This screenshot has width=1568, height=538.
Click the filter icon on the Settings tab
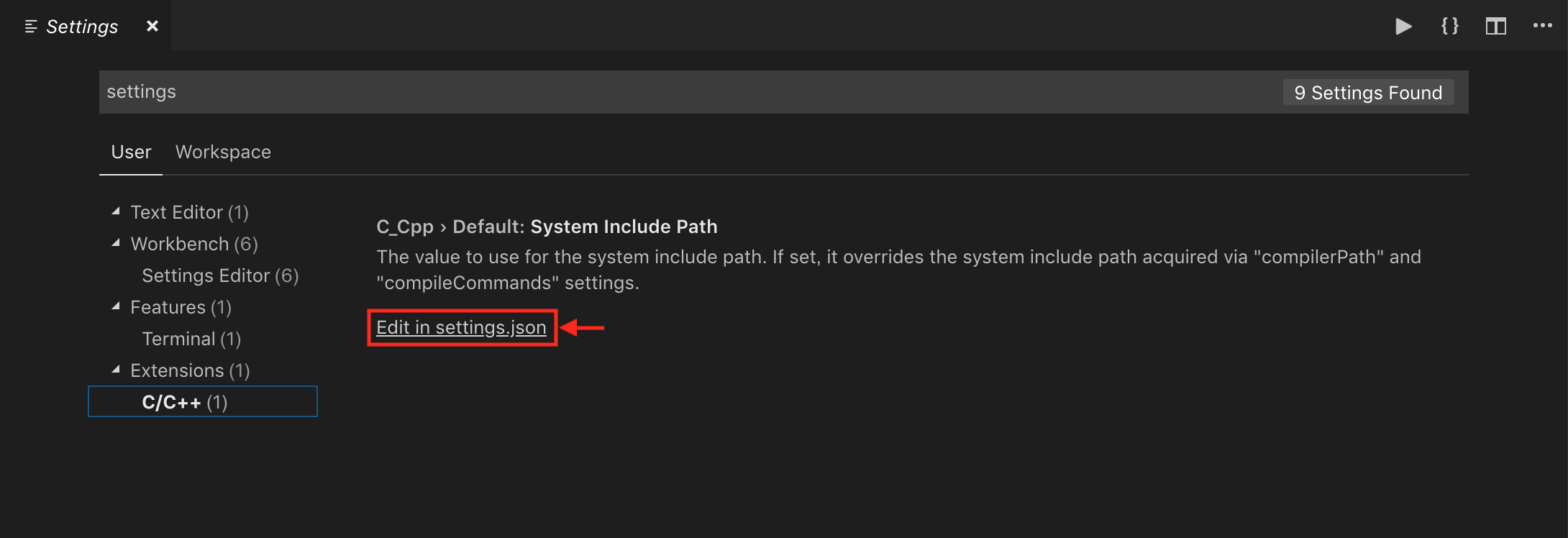click(x=30, y=26)
